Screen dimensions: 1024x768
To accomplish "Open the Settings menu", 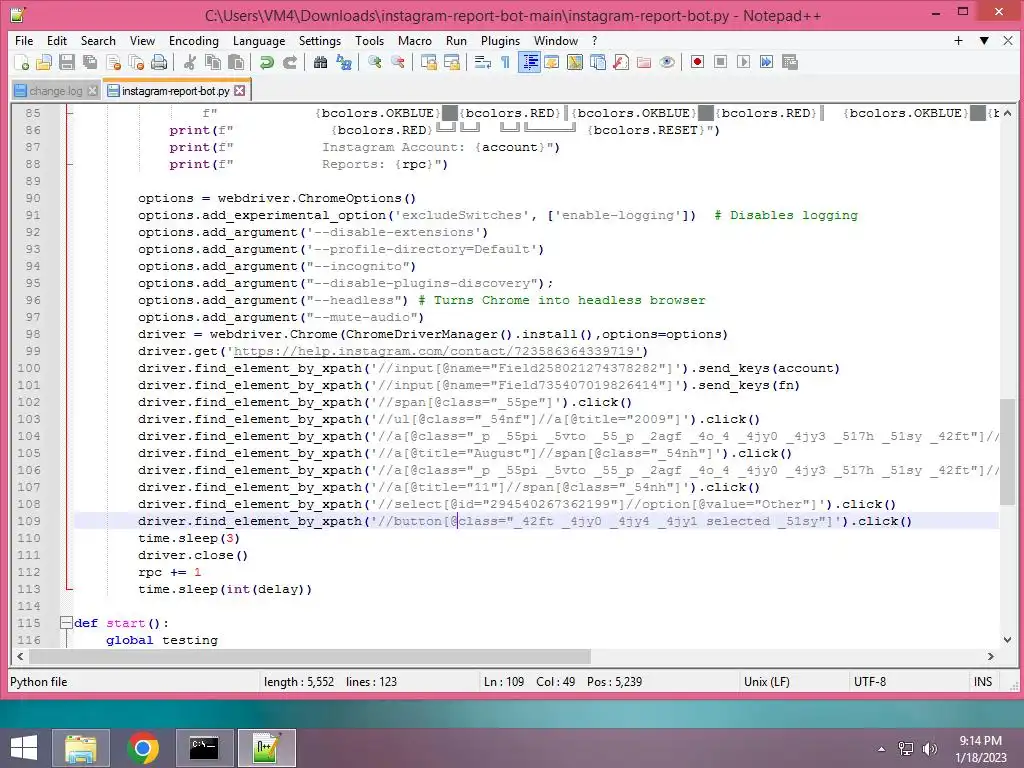I will tap(320, 40).
